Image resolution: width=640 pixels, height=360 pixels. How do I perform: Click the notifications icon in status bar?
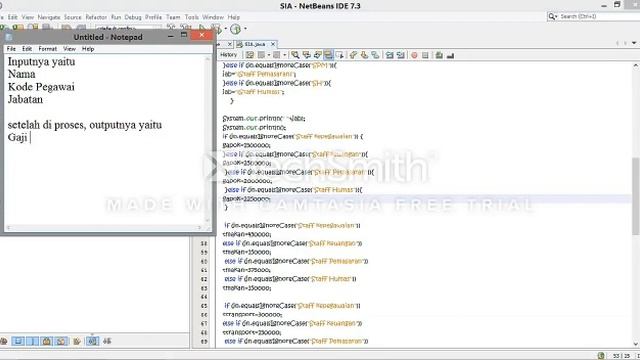tap(601, 356)
